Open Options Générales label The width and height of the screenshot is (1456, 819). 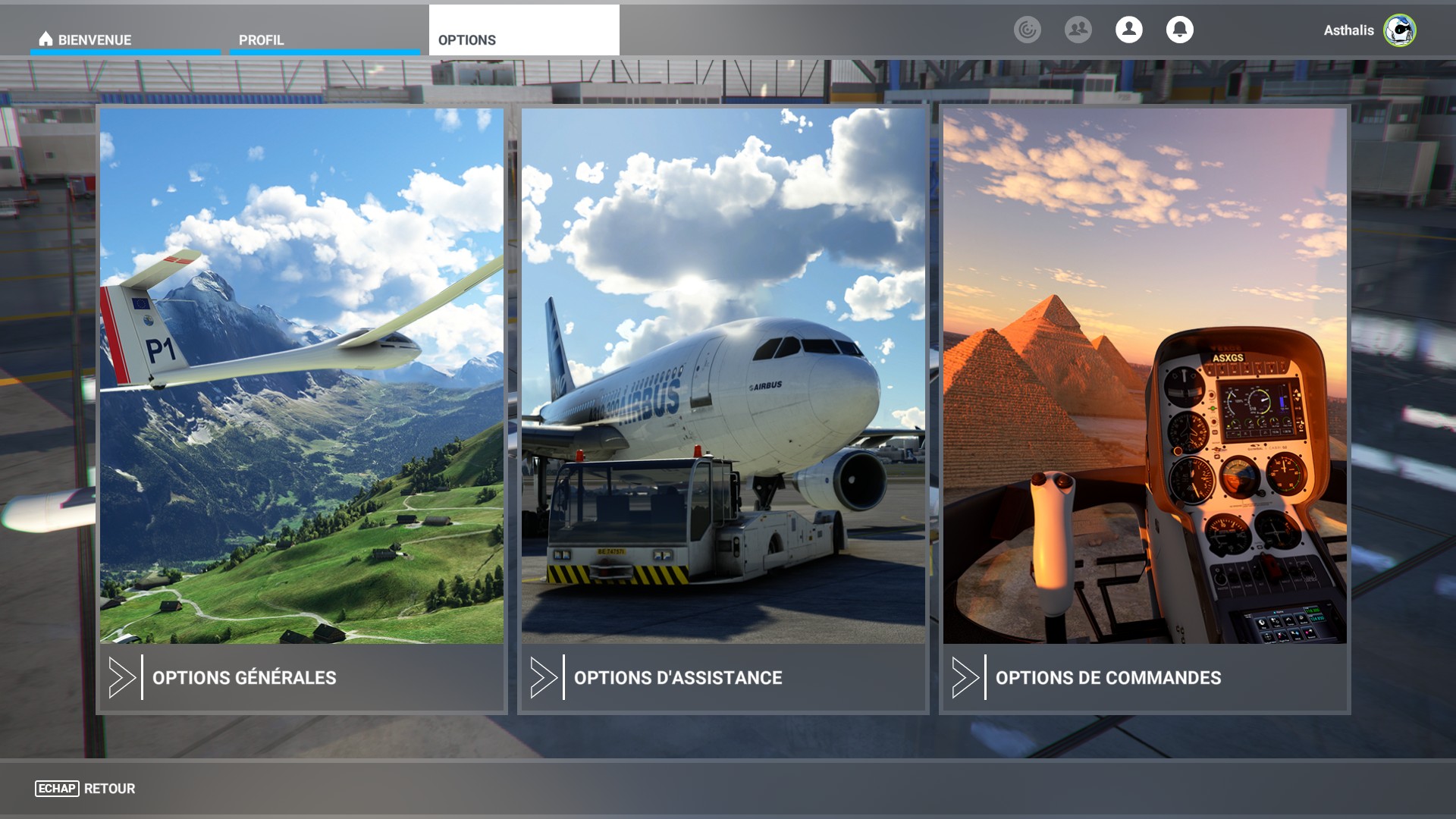click(244, 678)
